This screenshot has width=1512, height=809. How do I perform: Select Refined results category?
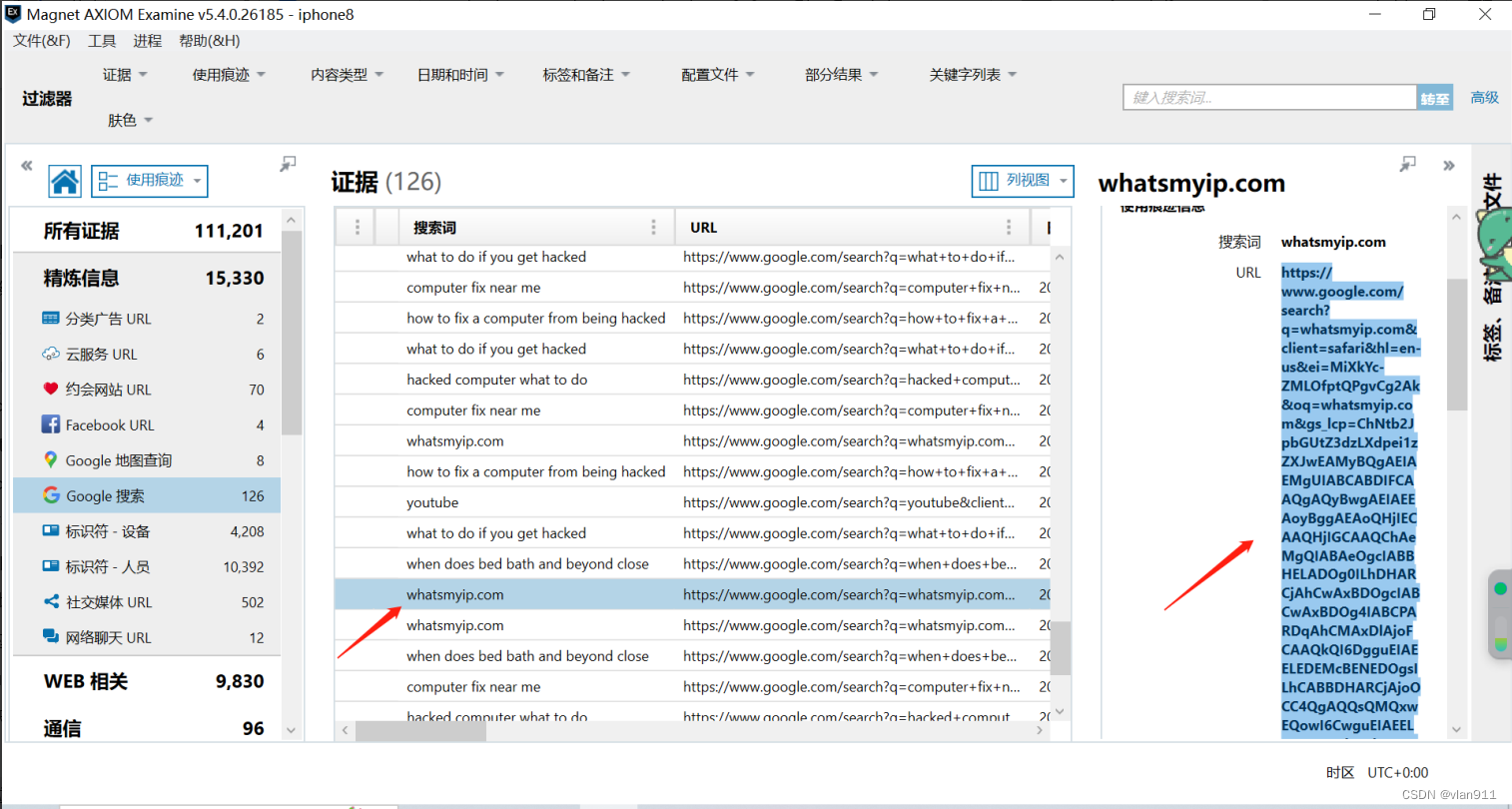click(147, 278)
